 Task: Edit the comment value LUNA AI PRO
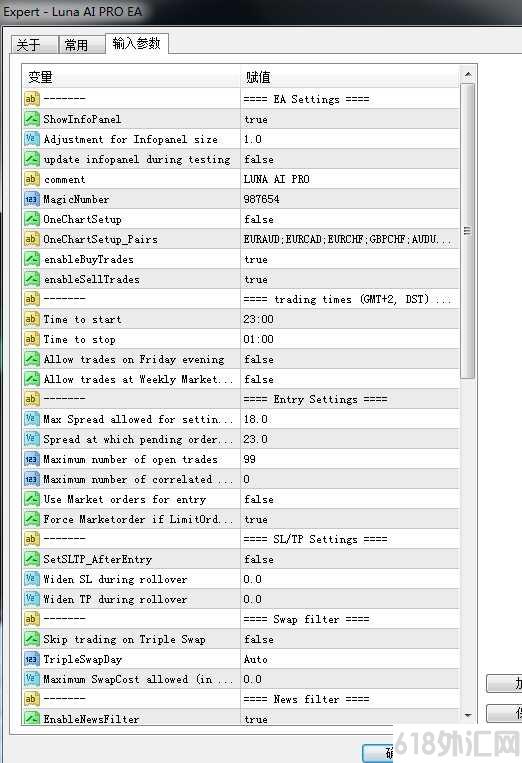pos(350,179)
